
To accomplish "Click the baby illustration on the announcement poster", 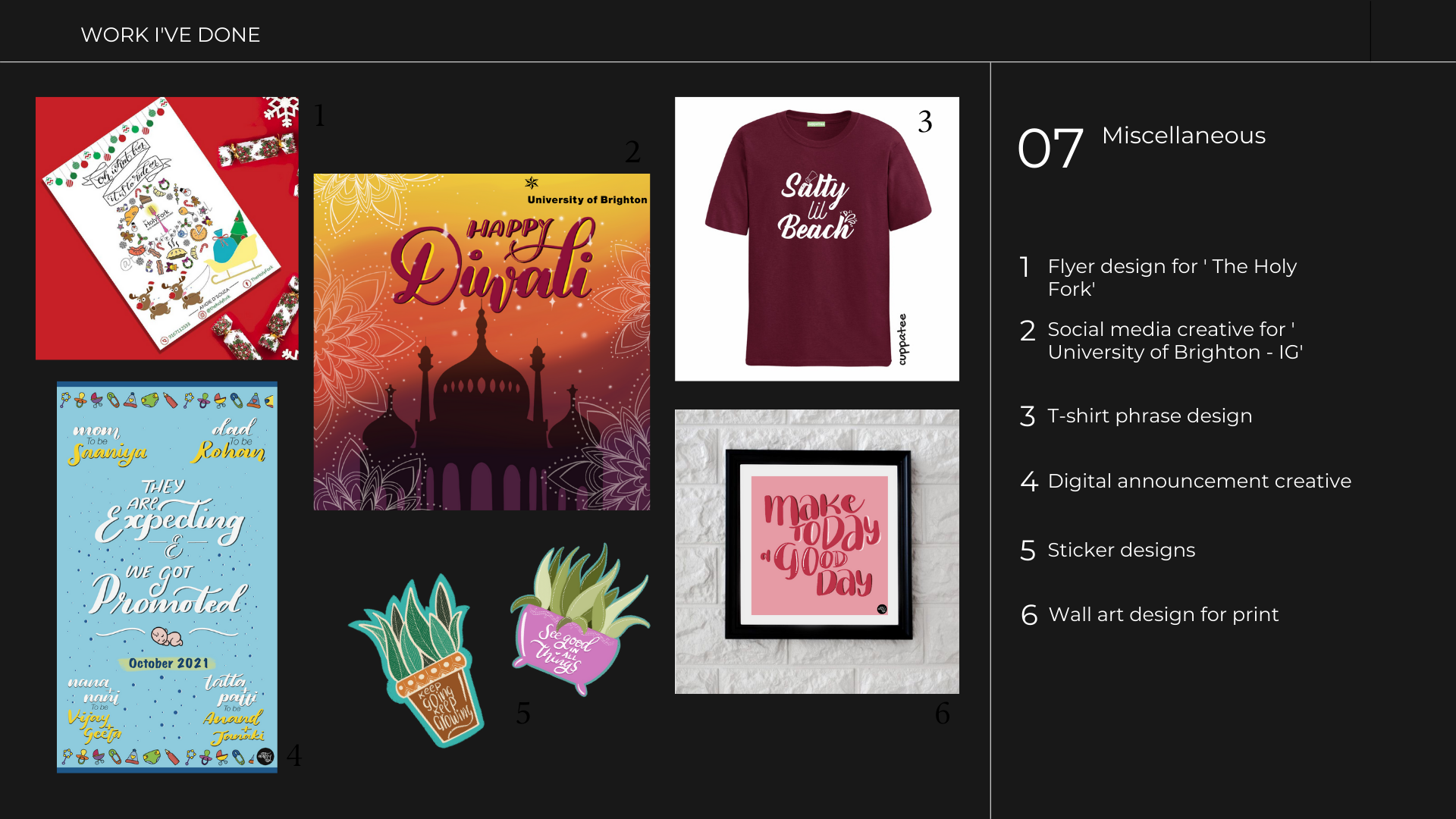I will point(166,635).
